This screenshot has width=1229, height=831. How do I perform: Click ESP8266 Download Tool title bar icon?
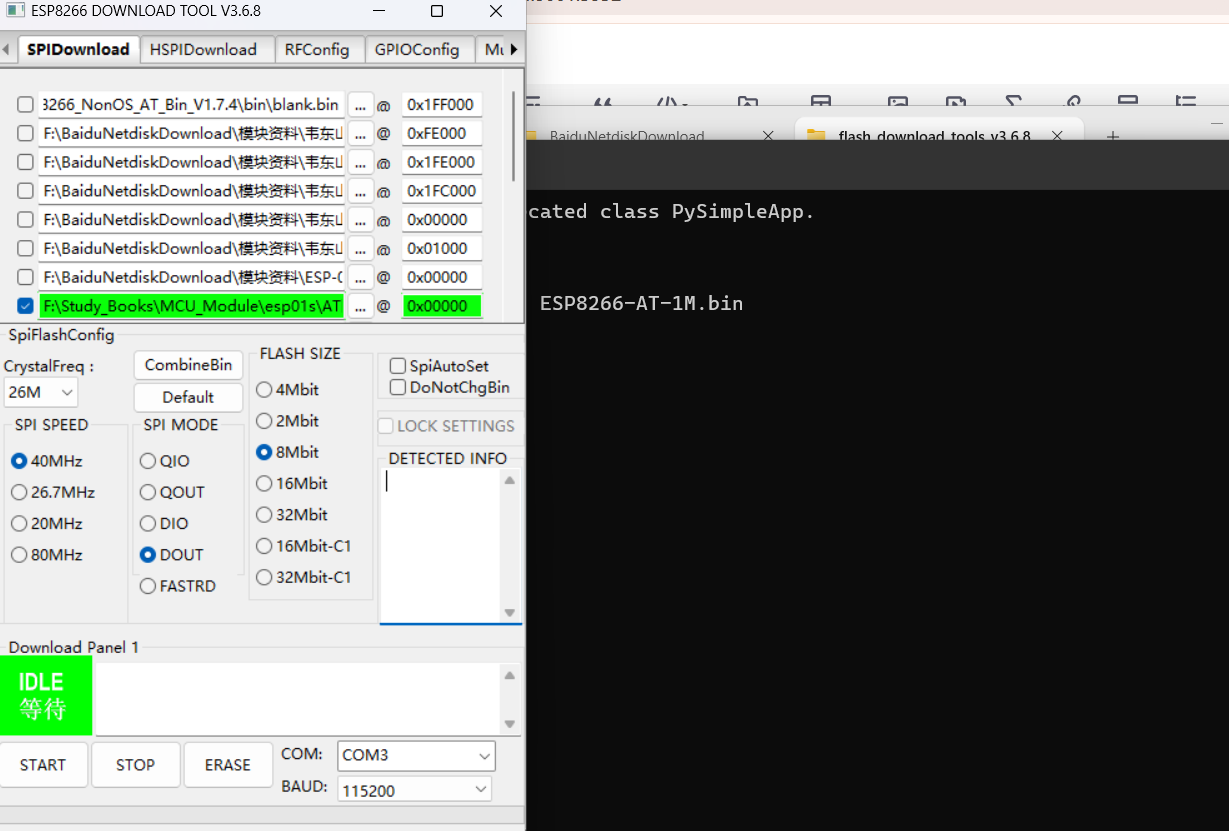pos(15,11)
